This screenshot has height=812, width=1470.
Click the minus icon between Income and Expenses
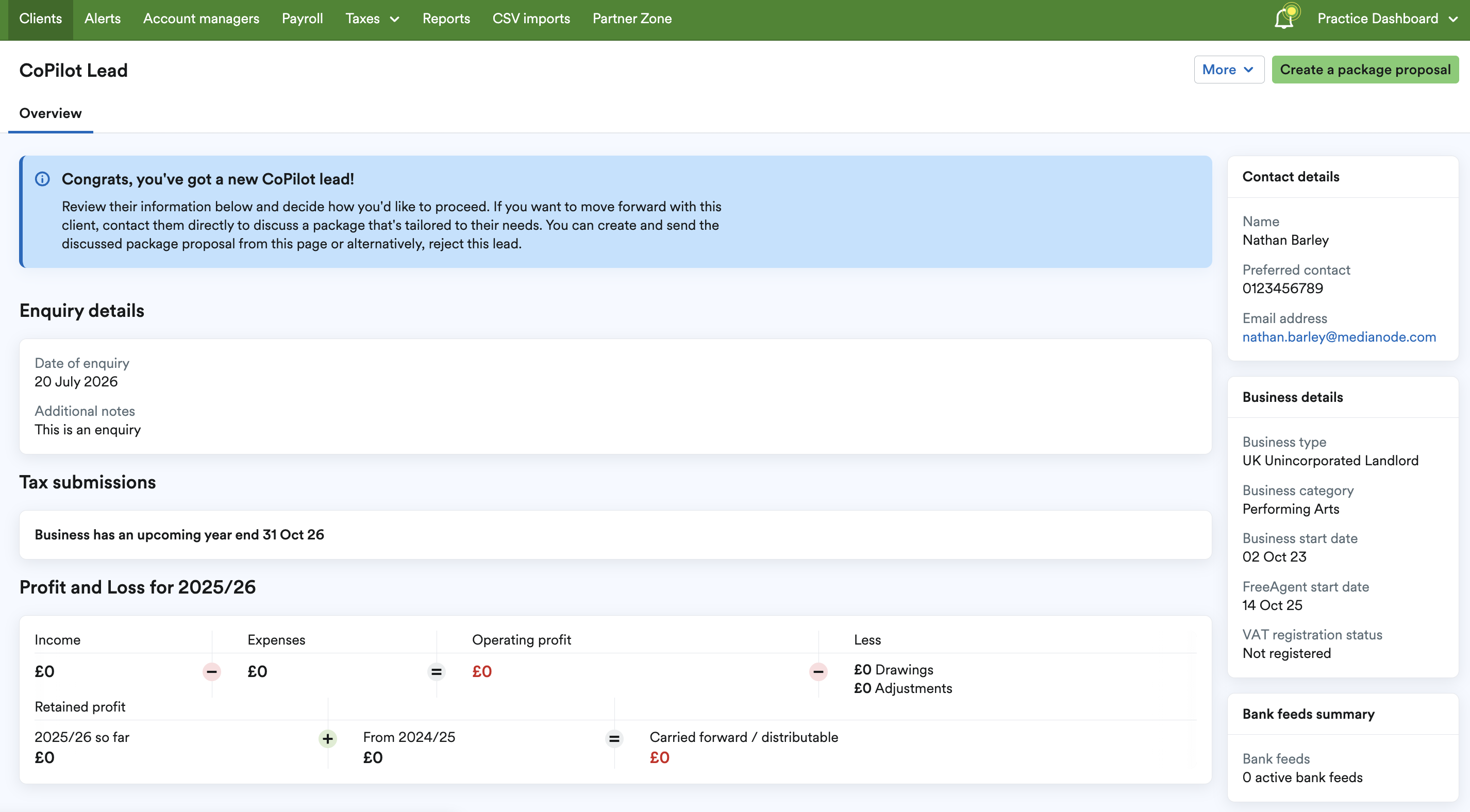point(212,672)
